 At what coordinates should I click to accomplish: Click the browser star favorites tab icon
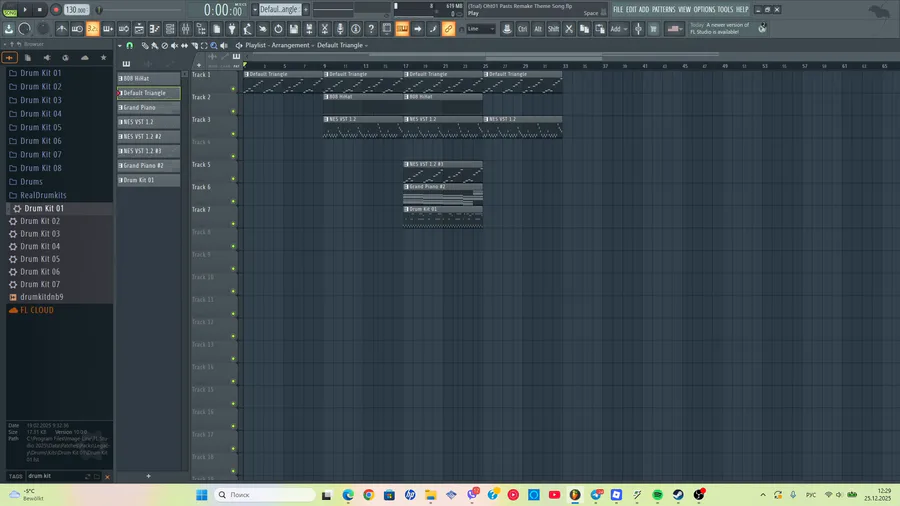[103, 57]
